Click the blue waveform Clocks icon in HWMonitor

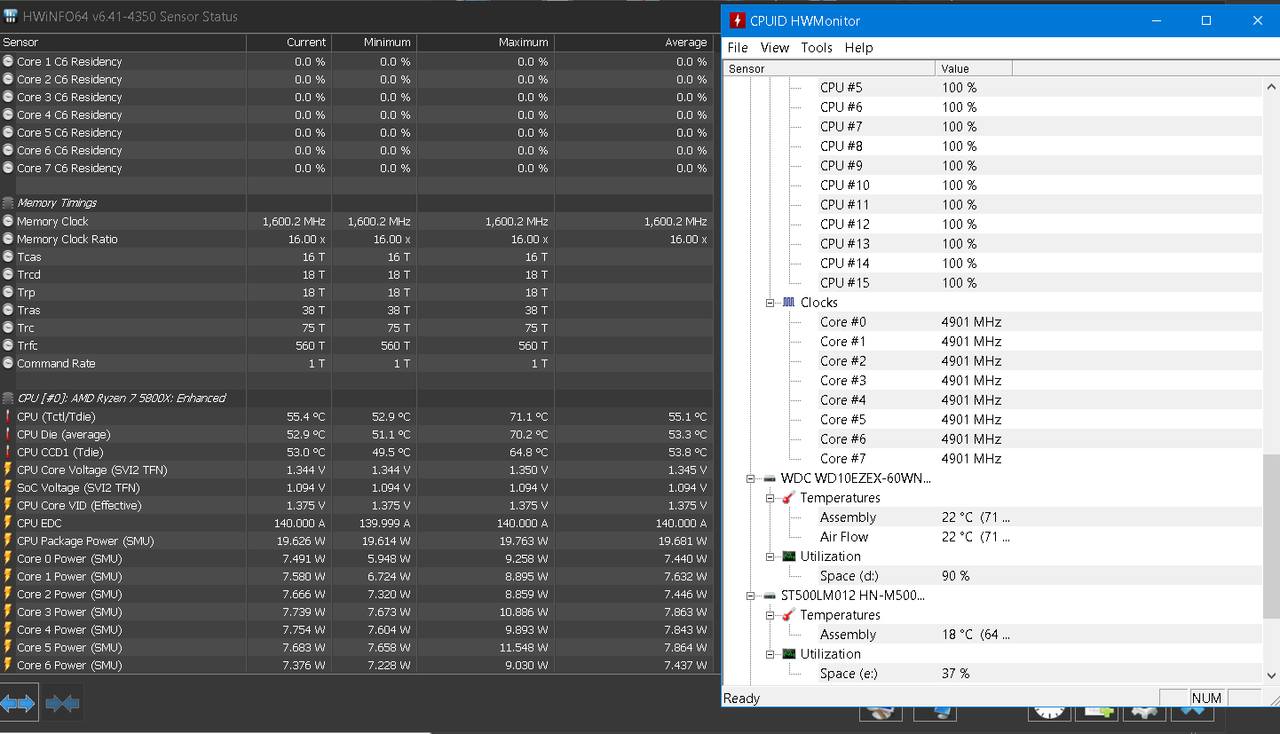click(788, 302)
